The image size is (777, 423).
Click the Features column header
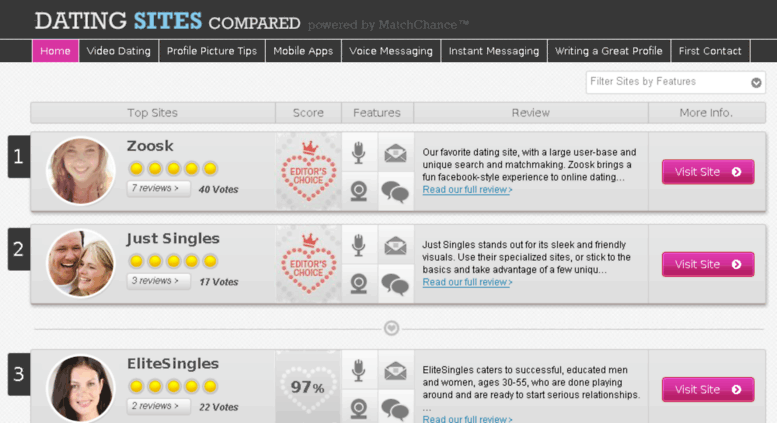point(377,113)
